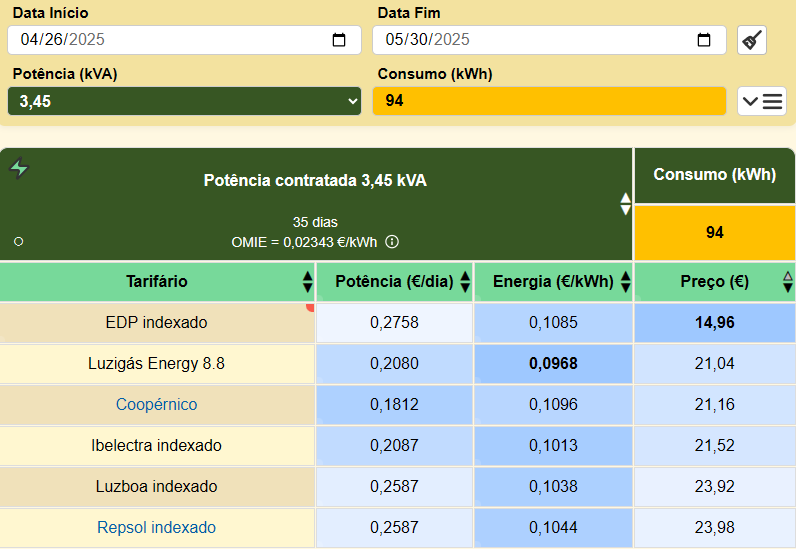
Task: Select the EDP indexado row name
Action: 156,322
